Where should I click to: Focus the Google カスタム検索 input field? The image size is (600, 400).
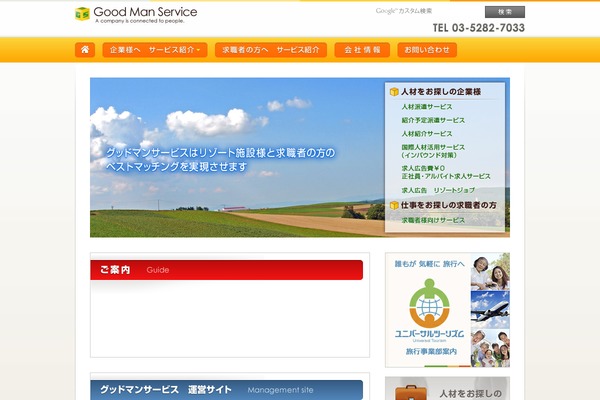click(428, 11)
